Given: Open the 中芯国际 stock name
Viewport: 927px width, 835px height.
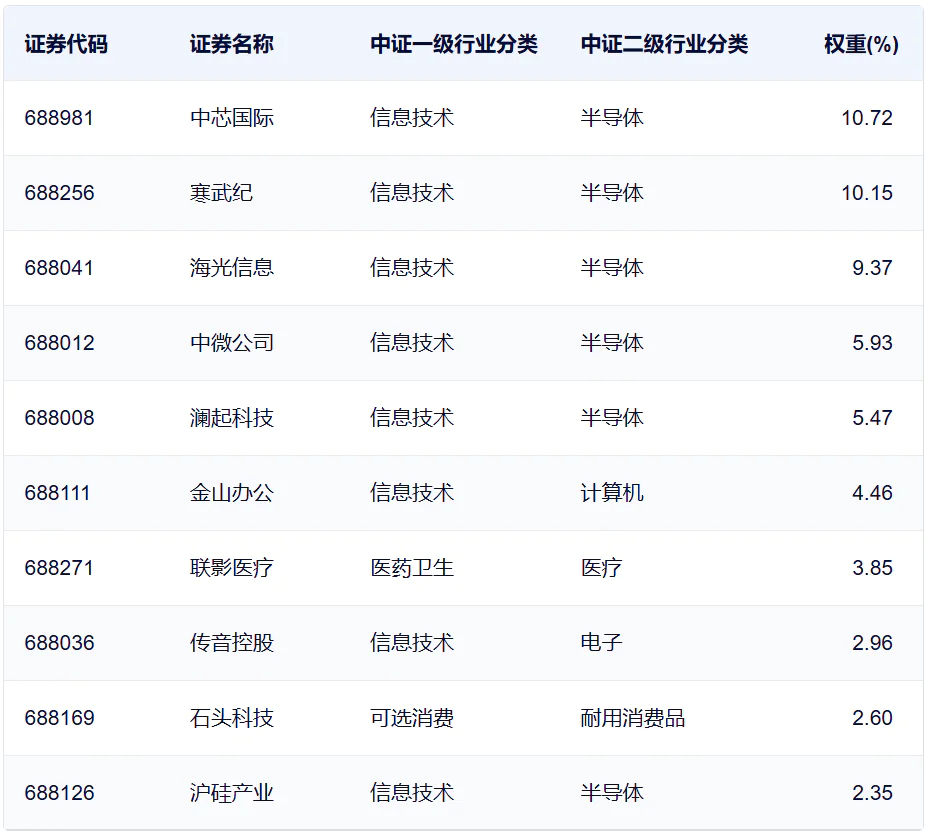Looking at the screenshot, I should coord(232,118).
